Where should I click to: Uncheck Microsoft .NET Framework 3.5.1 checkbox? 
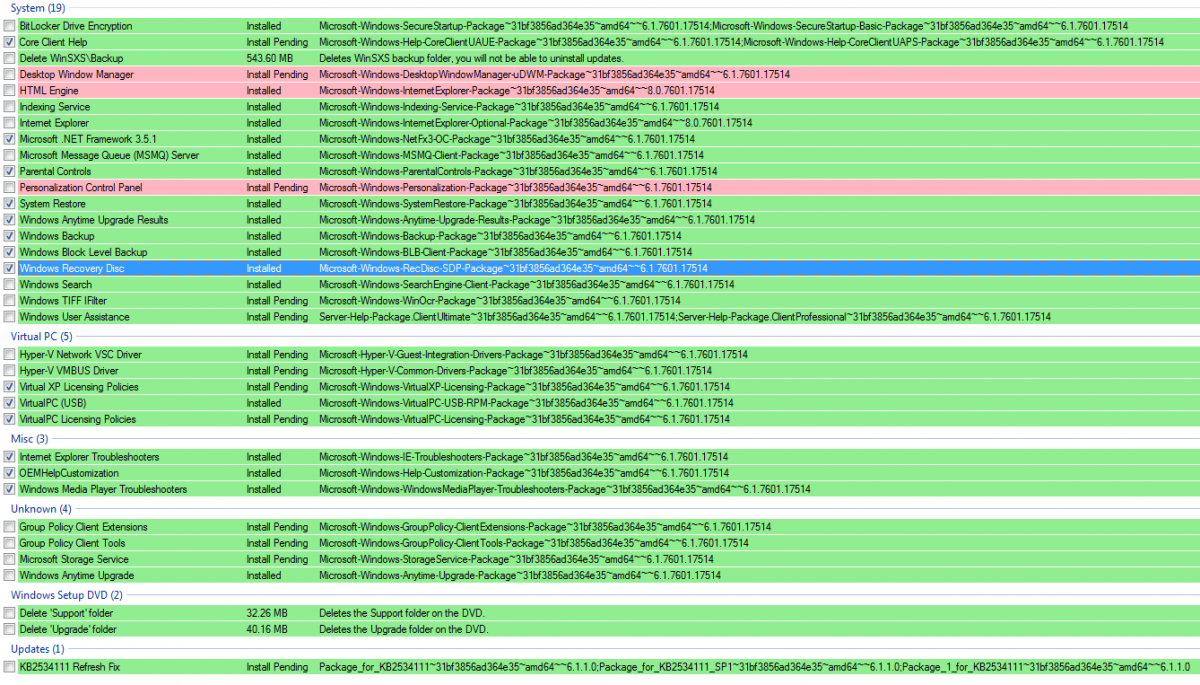tap(10, 139)
